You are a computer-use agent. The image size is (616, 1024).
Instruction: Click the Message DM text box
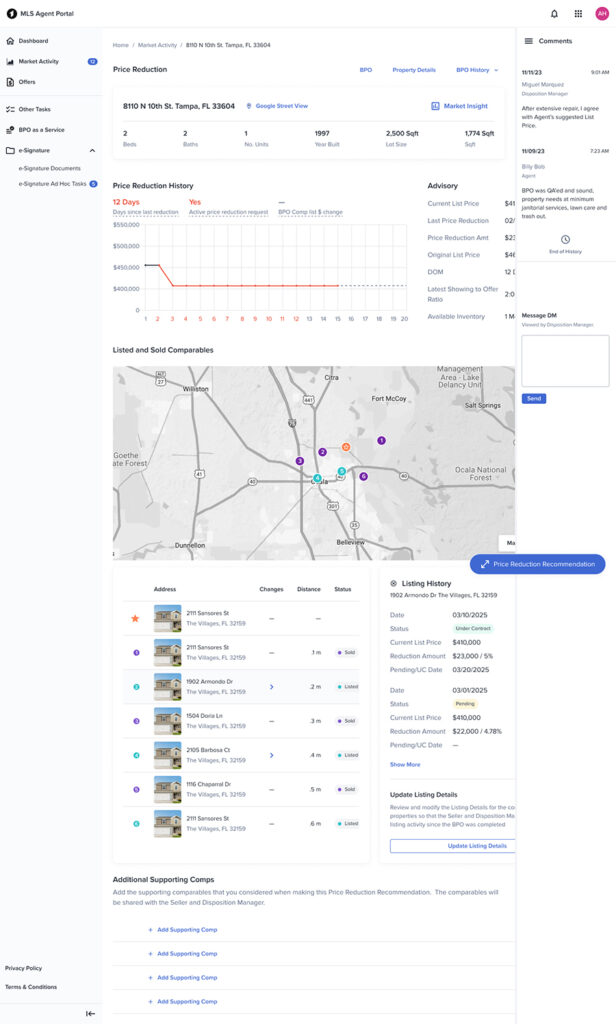pos(565,361)
